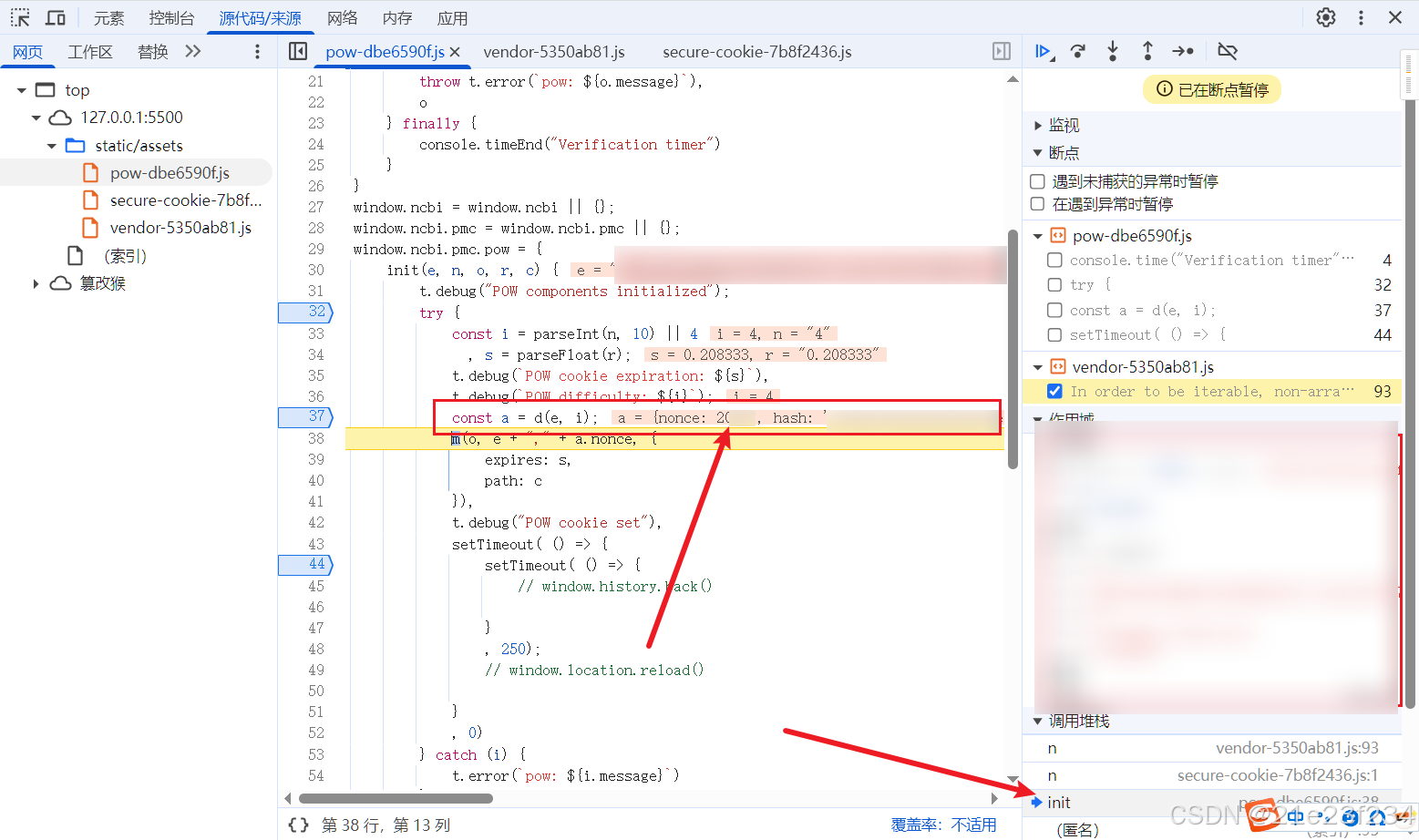Viewport: 1419px width, 840px height.
Task: Step to the next statement
Action: (1183, 51)
